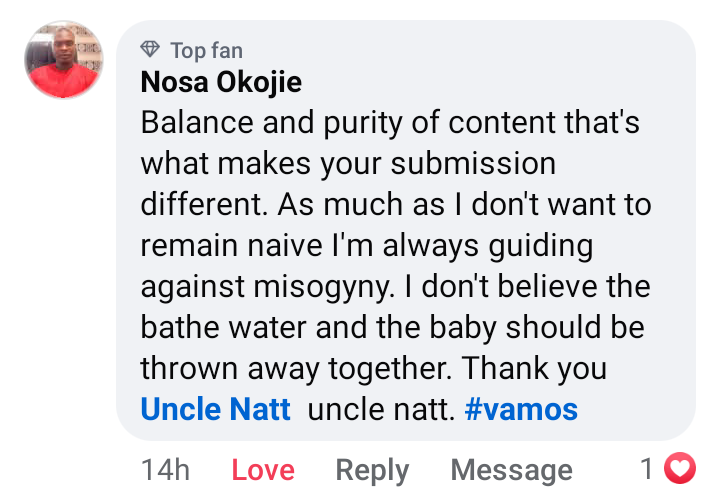Show the reaction count of 1

[x=646, y=467]
